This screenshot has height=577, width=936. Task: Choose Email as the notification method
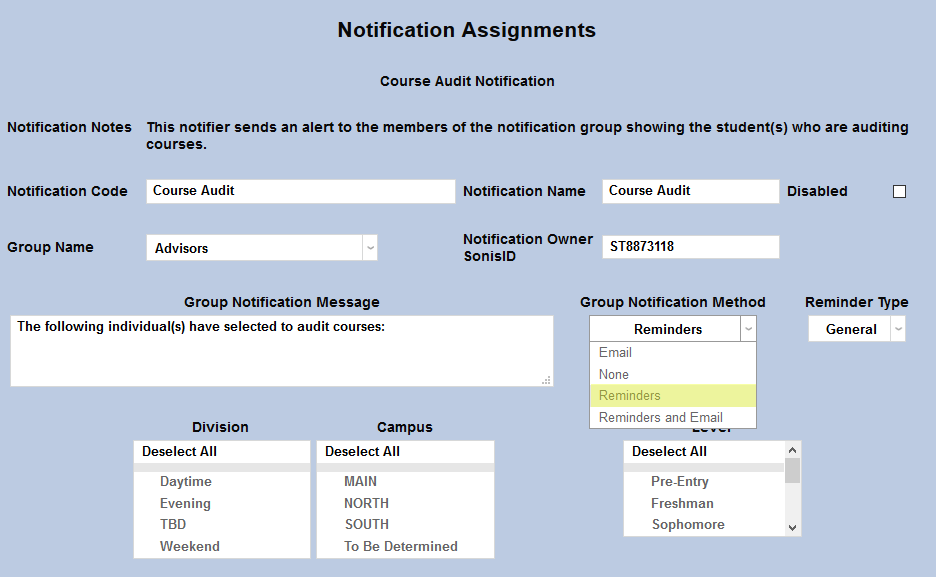click(615, 352)
